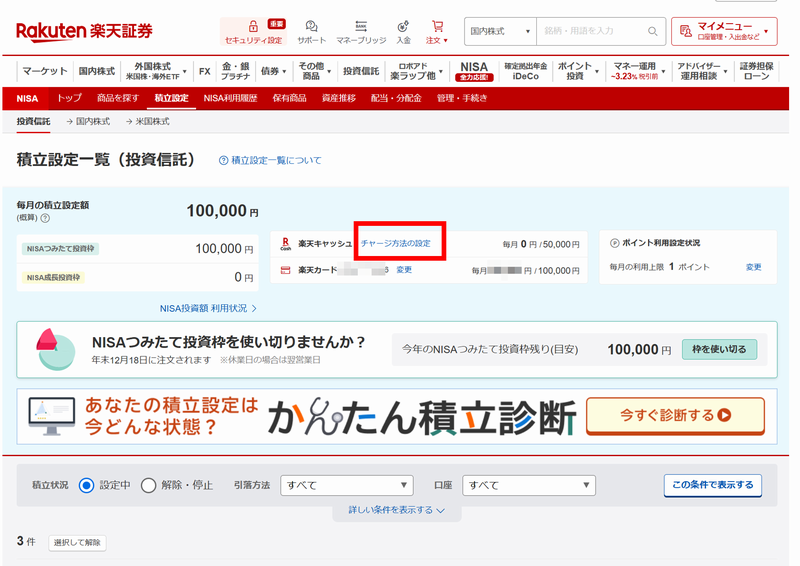
Task: Switch to the NISA利用履歴 tab
Action: tap(231, 98)
